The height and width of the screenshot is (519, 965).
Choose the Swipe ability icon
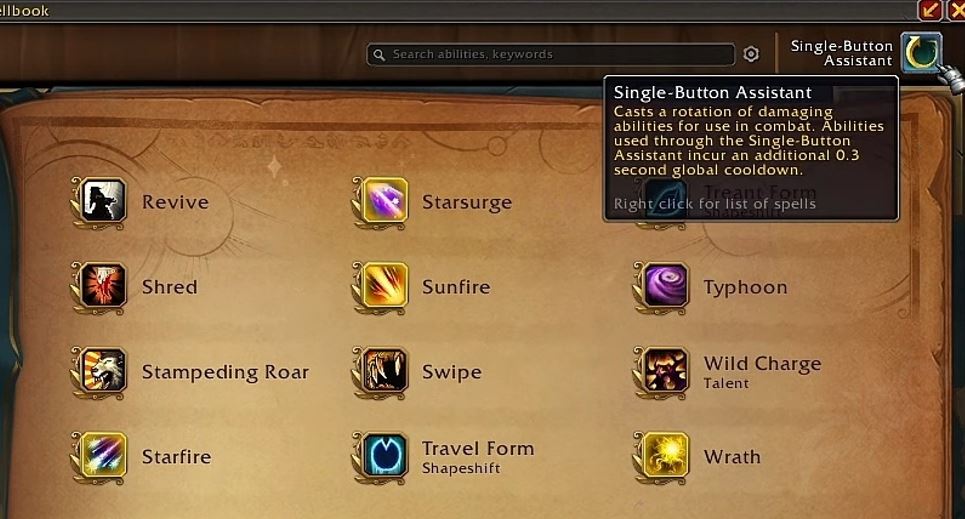click(385, 371)
